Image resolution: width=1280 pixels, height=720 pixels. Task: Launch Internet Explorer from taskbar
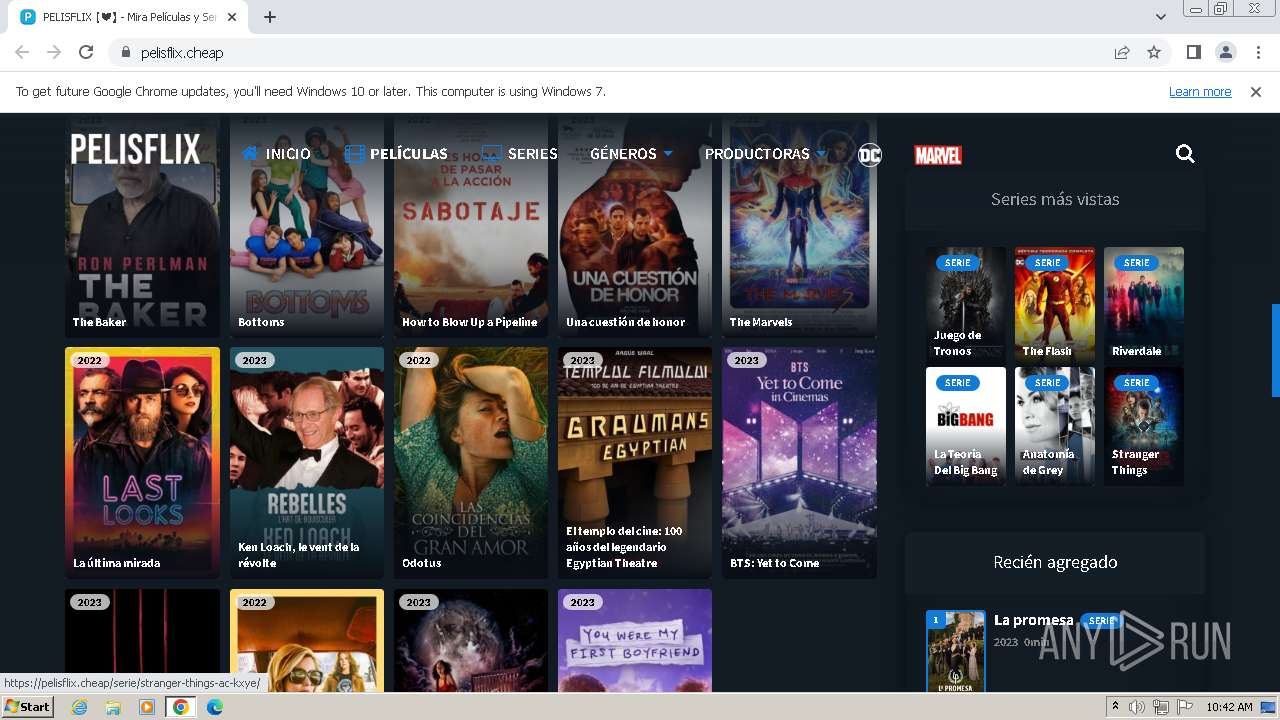tap(80, 707)
